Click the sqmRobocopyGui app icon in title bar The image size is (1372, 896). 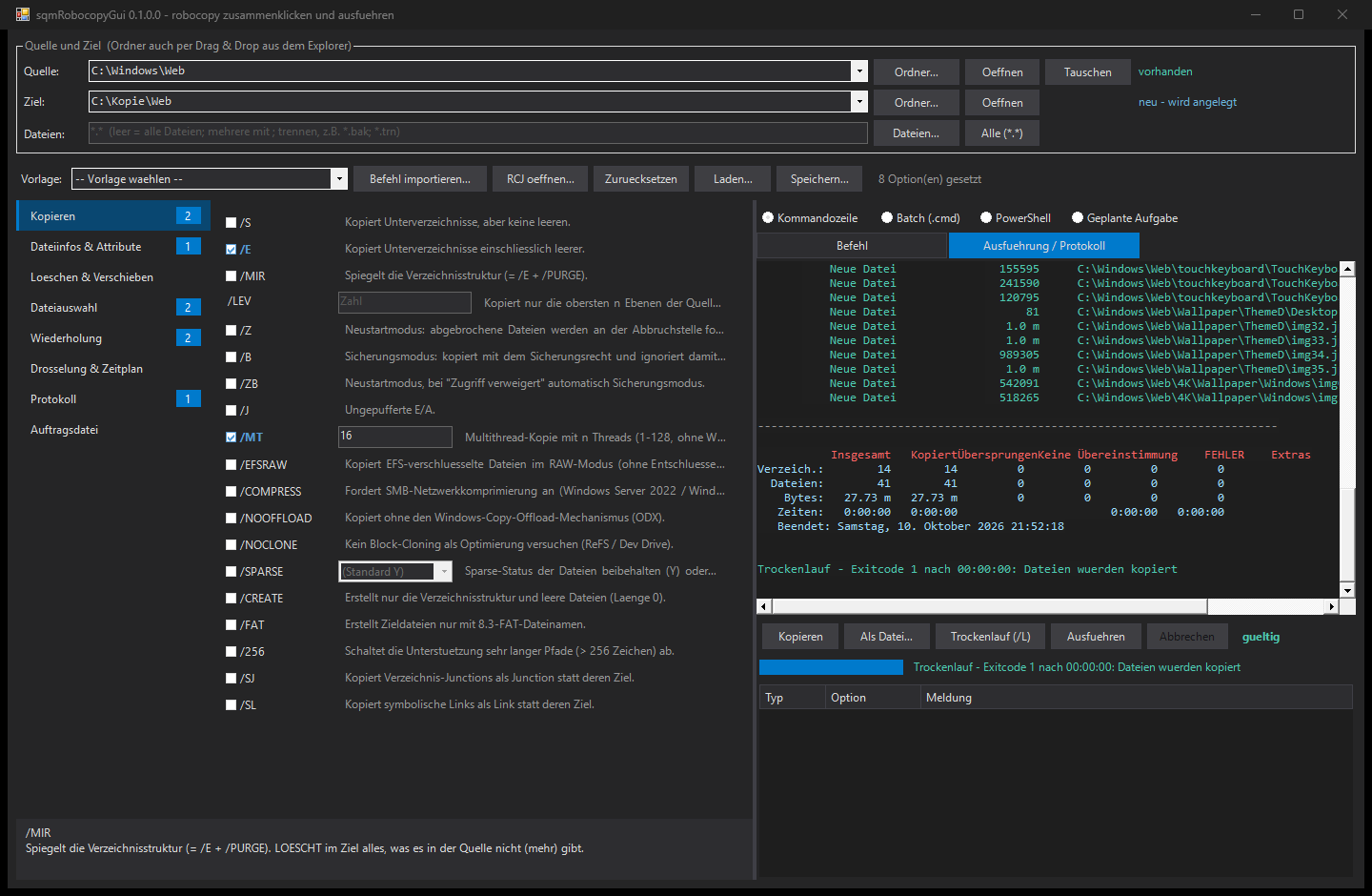click(23, 14)
